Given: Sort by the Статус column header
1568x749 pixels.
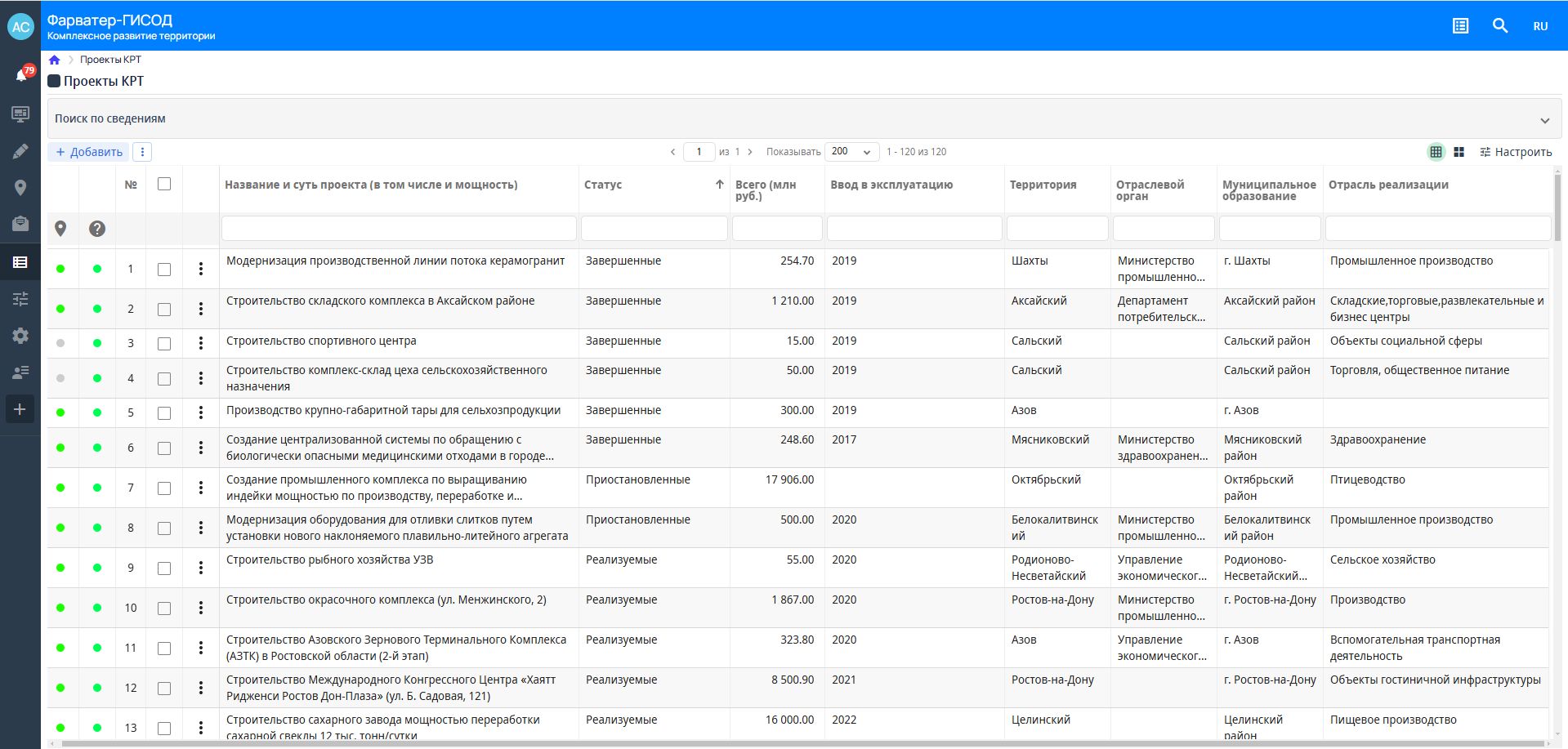Looking at the screenshot, I should coord(604,185).
